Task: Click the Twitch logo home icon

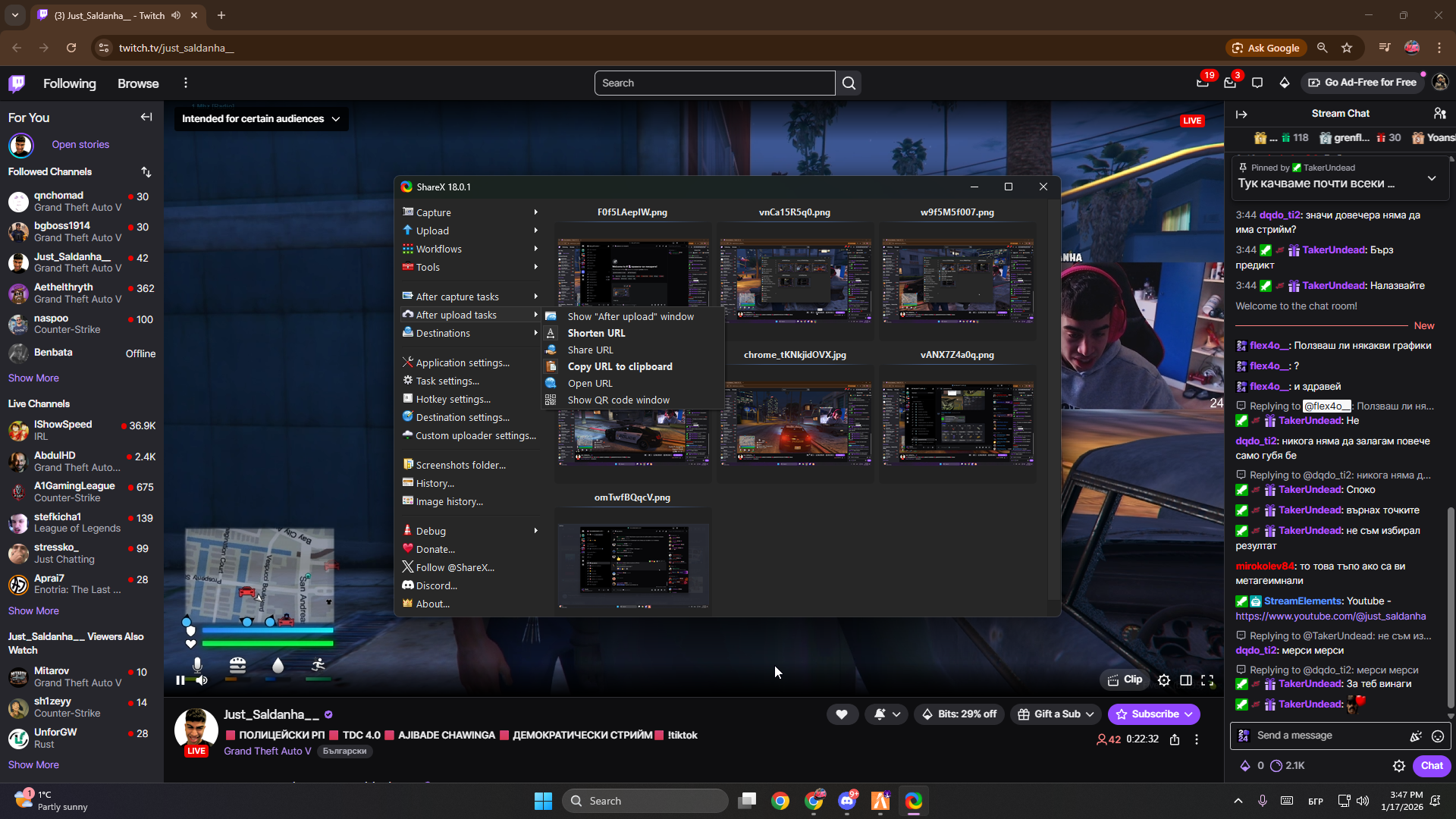Action: pyautogui.click(x=17, y=83)
